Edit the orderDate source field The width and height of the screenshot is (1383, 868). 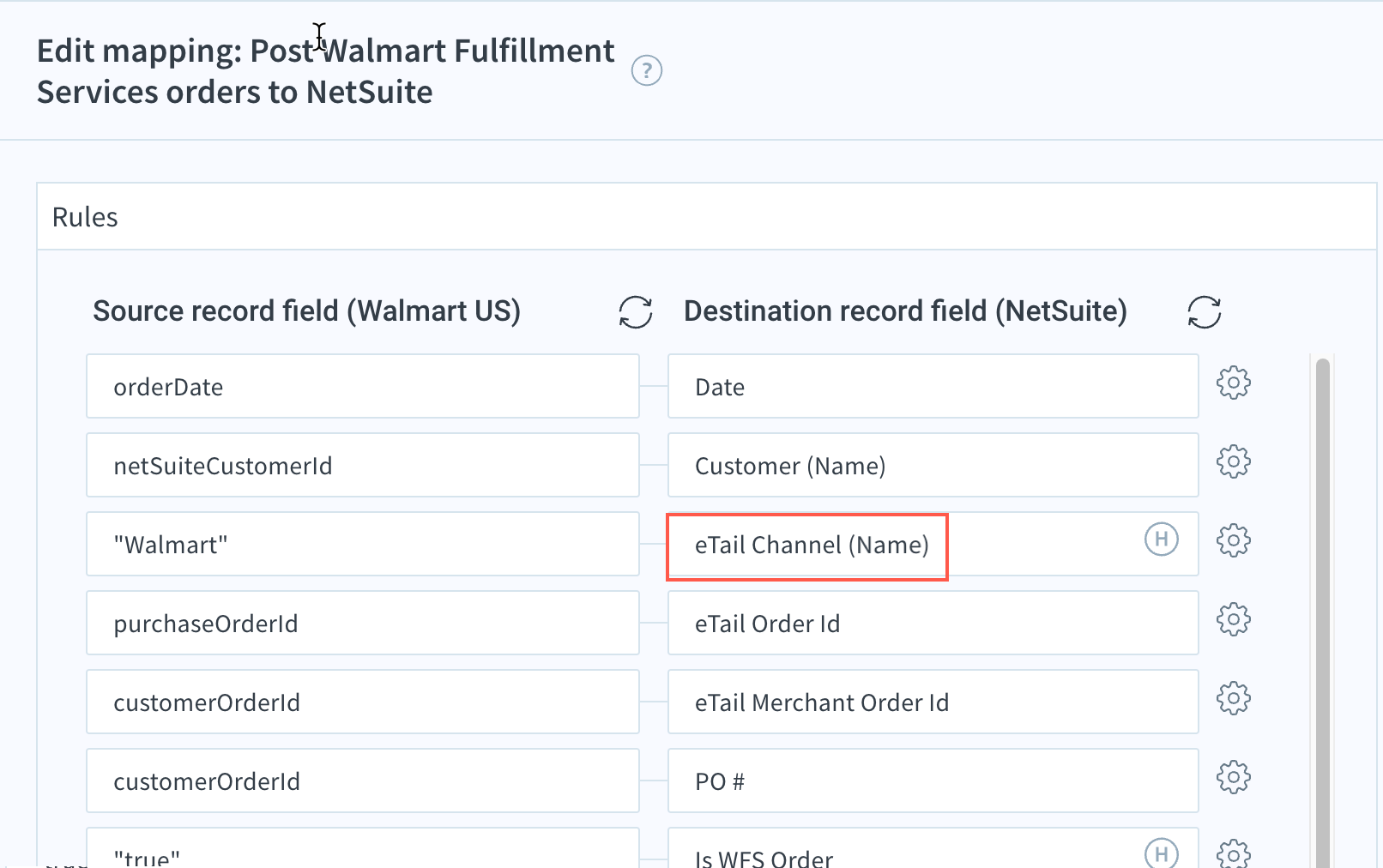tap(363, 386)
